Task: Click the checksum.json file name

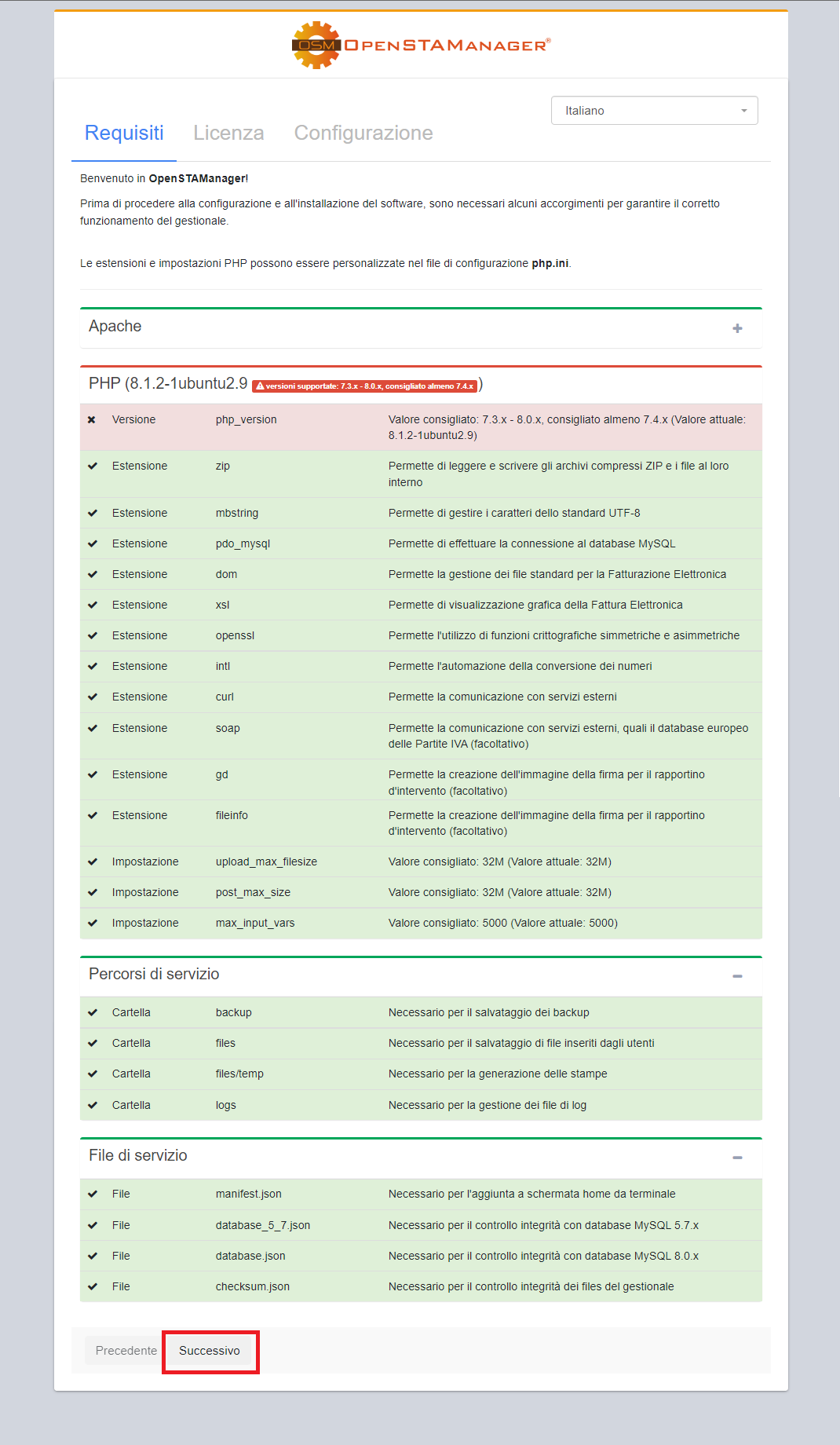Action: [x=253, y=1287]
